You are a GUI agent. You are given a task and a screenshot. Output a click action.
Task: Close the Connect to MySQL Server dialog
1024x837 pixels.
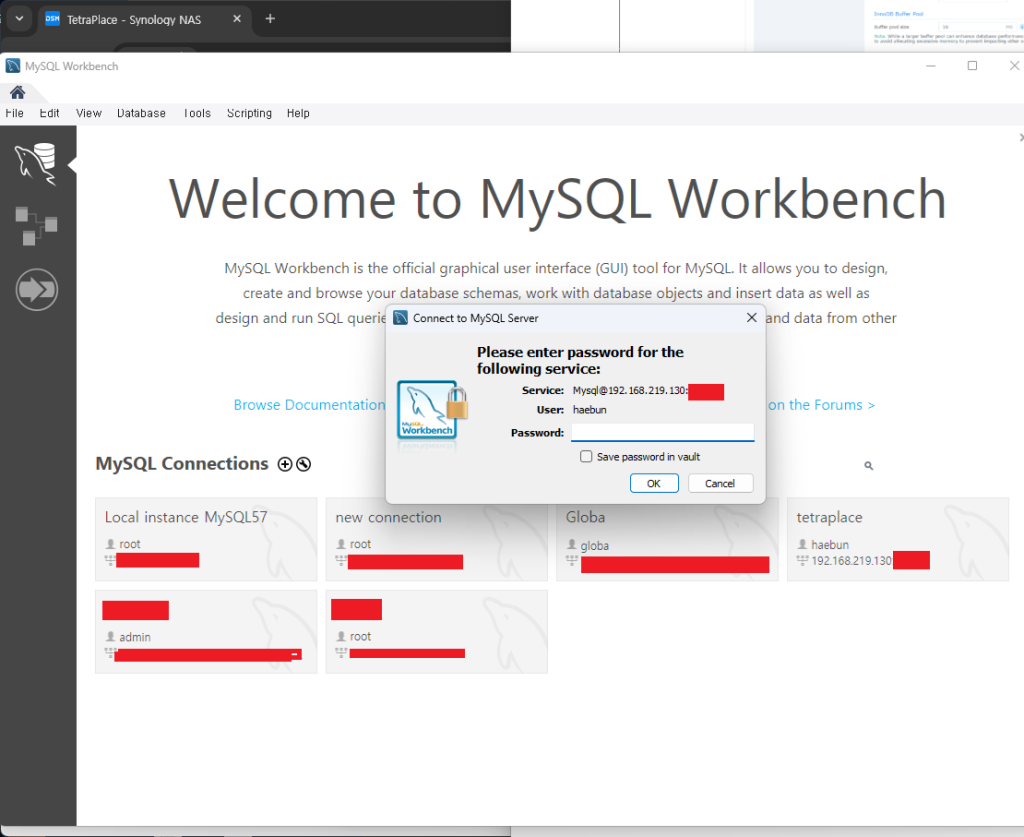[752, 317]
